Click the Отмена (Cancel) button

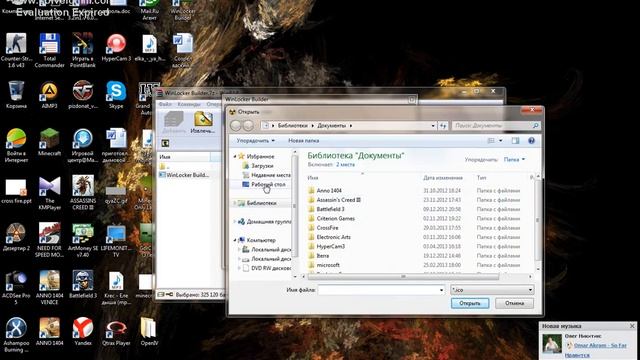(514, 303)
